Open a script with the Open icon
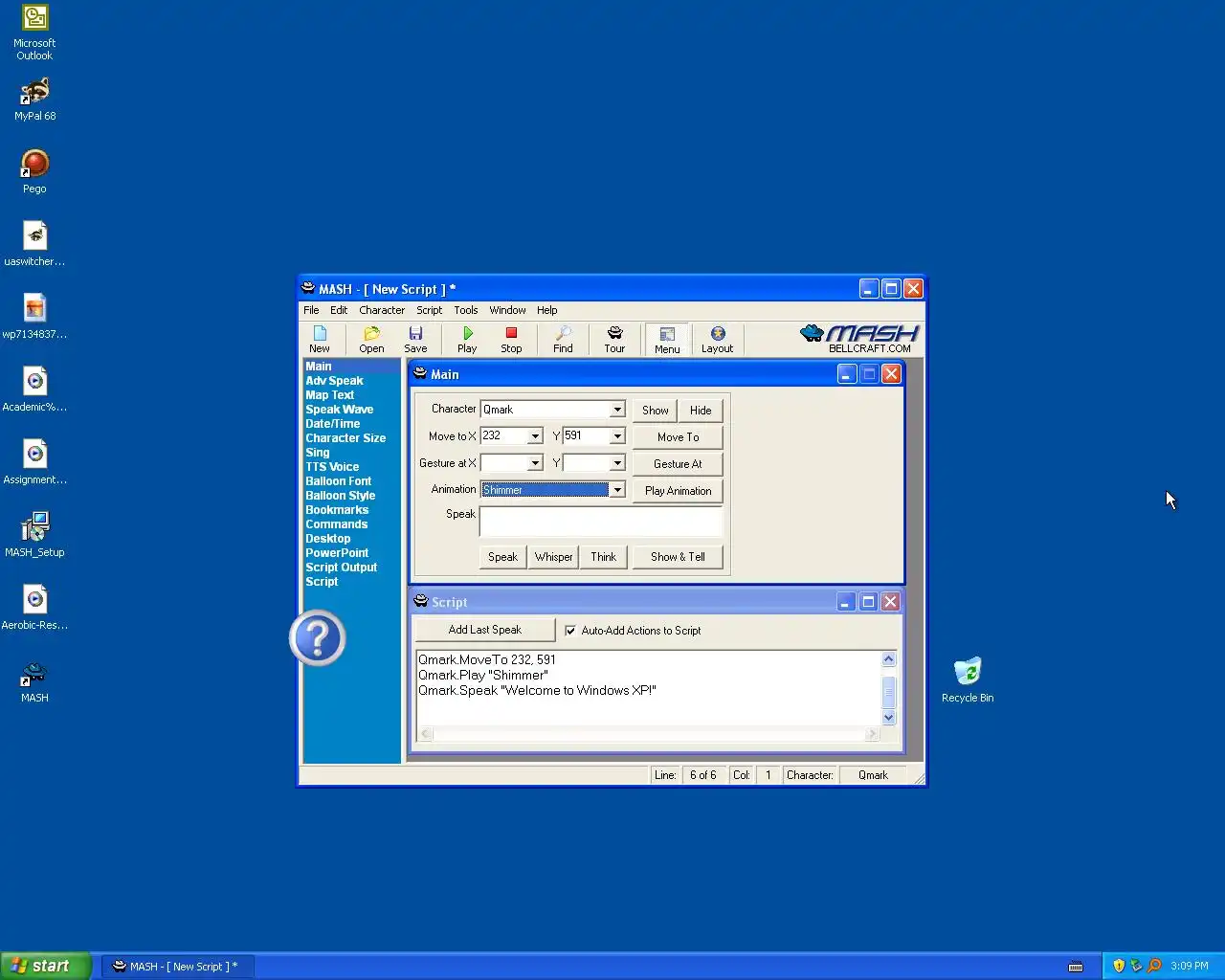This screenshot has width=1225, height=980. click(371, 339)
